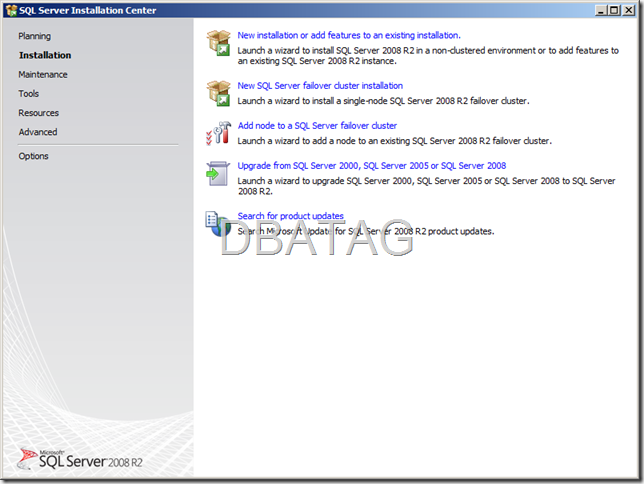Screen dimensions: 644x484
Task: Click the add node wrench tools icon
Action: point(218,133)
